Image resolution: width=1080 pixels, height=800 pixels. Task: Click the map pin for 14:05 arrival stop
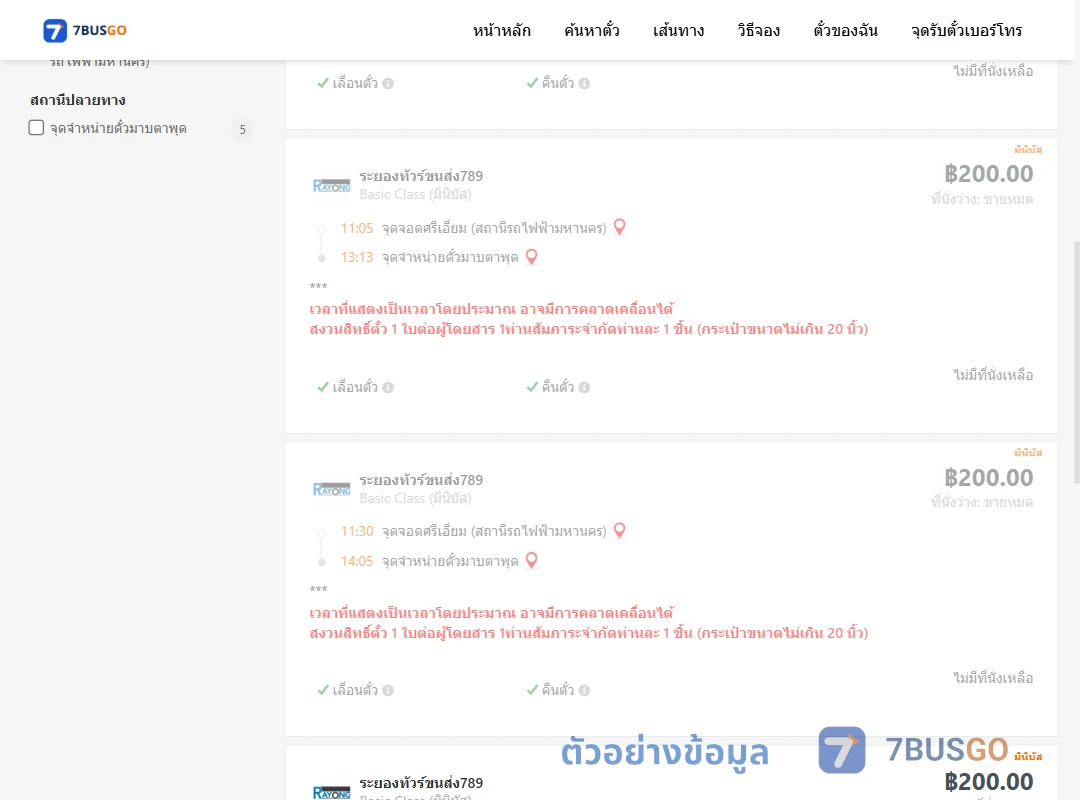(x=532, y=560)
